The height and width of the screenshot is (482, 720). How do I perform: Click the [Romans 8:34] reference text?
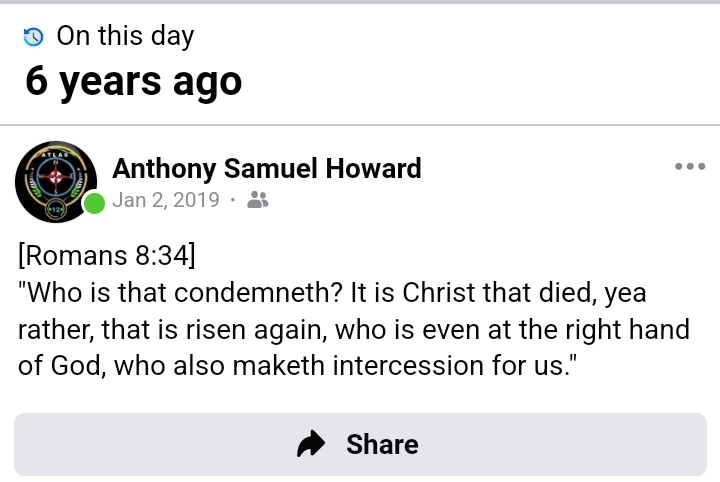tap(106, 256)
